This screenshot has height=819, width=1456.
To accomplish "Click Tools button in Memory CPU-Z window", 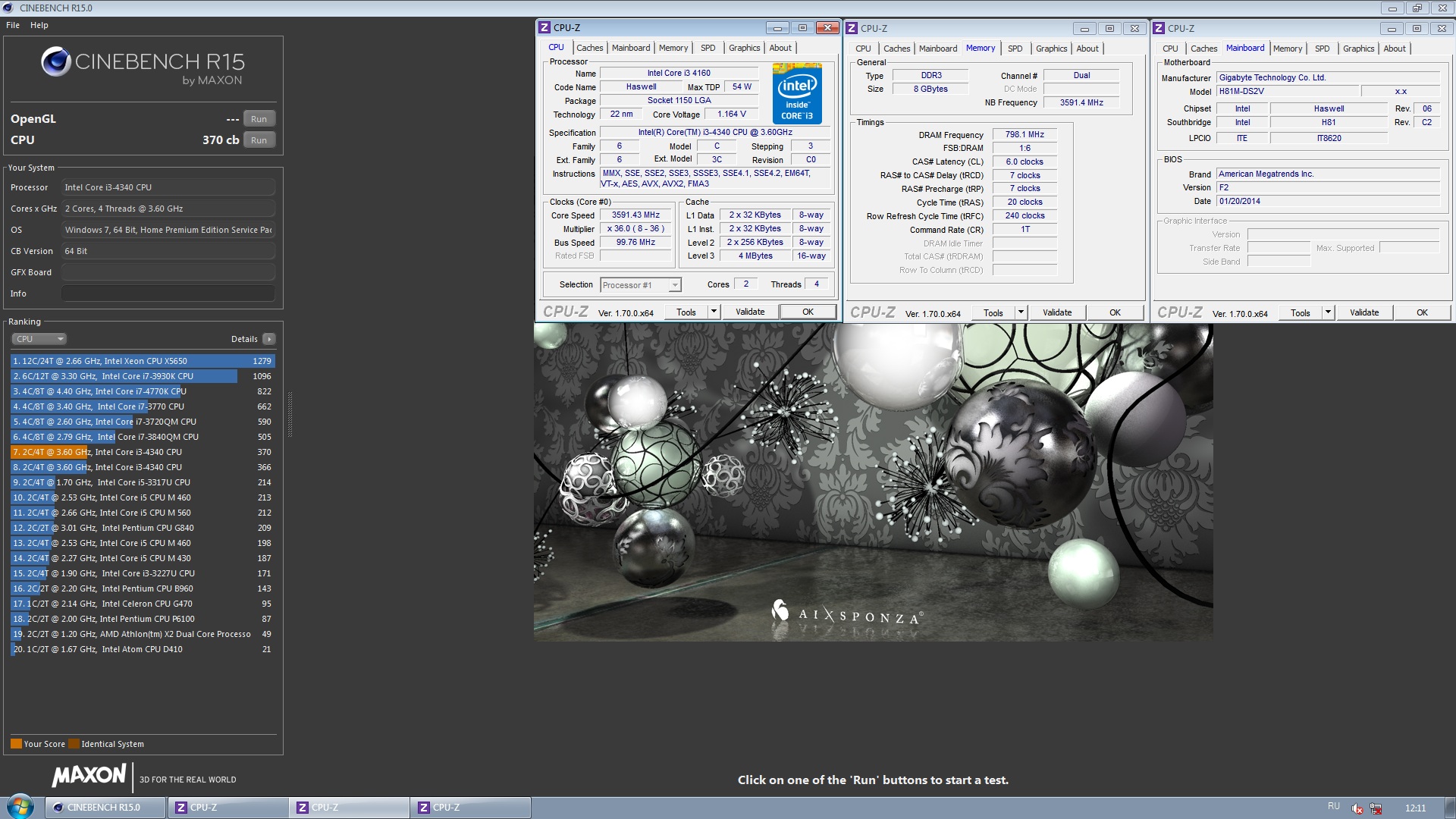I will tap(993, 312).
